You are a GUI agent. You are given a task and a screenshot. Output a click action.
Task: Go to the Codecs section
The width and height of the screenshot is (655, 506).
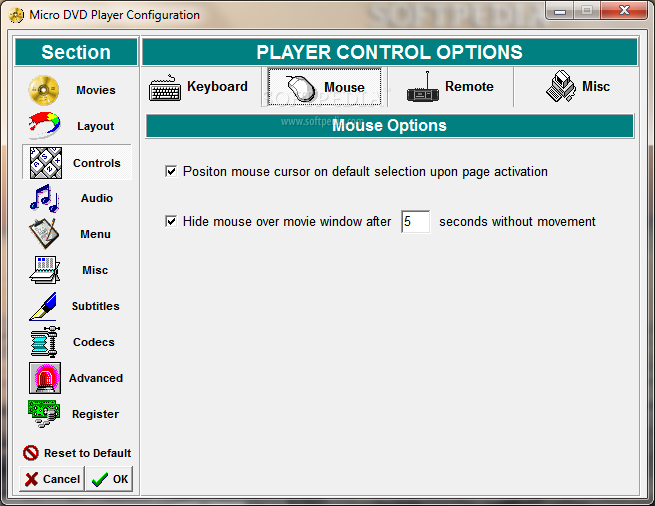[94, 342]
